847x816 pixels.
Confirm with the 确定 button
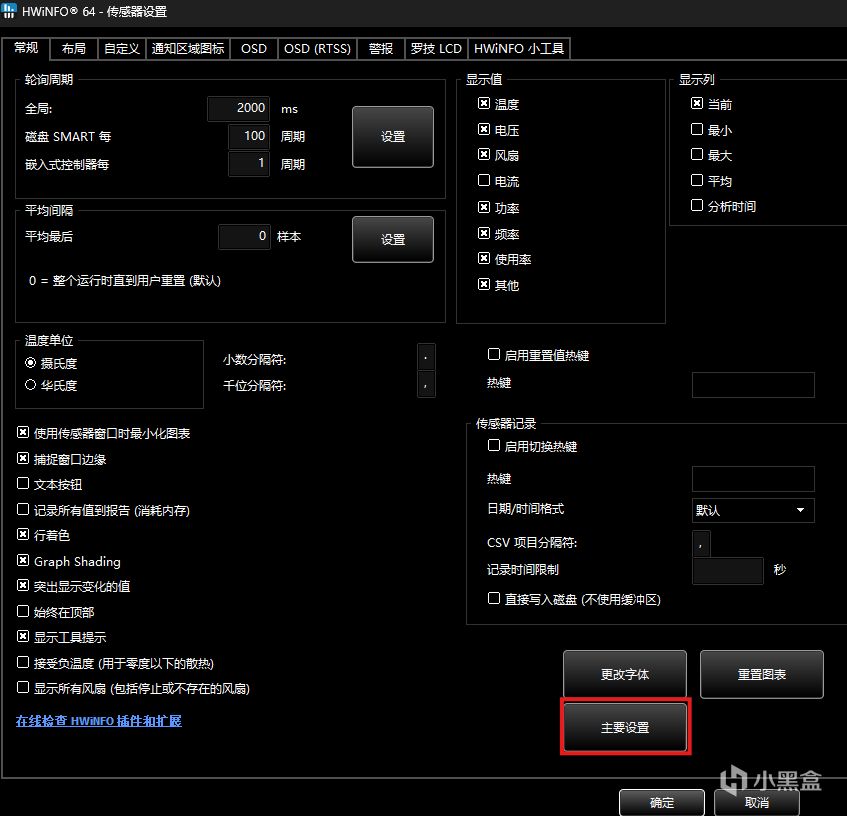[662, 802]
